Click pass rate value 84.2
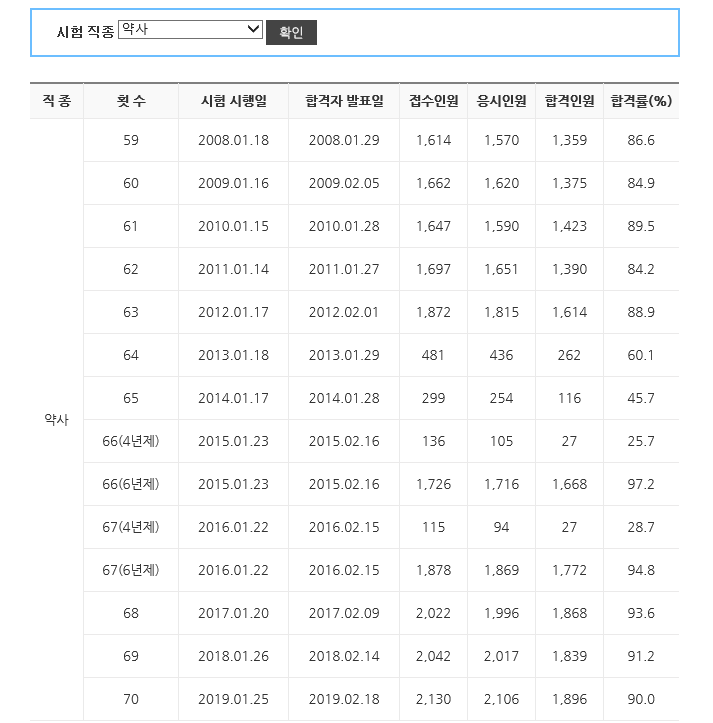 click(641, 269)
